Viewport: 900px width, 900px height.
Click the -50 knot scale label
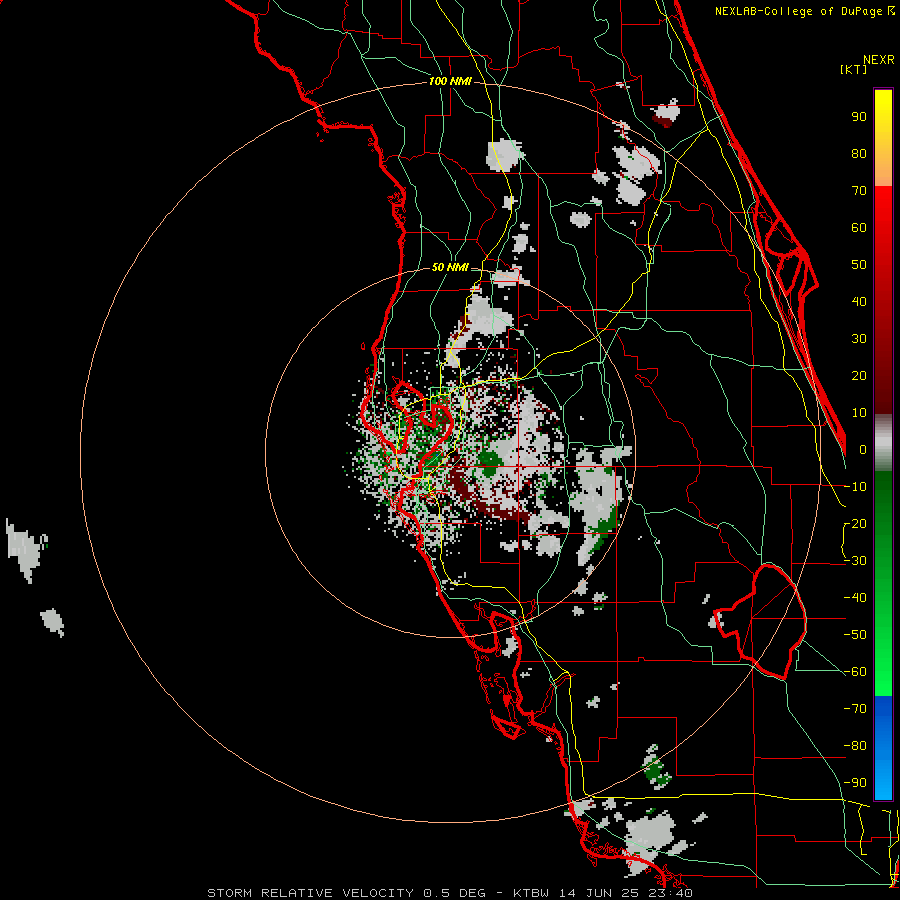click(855, 635)
